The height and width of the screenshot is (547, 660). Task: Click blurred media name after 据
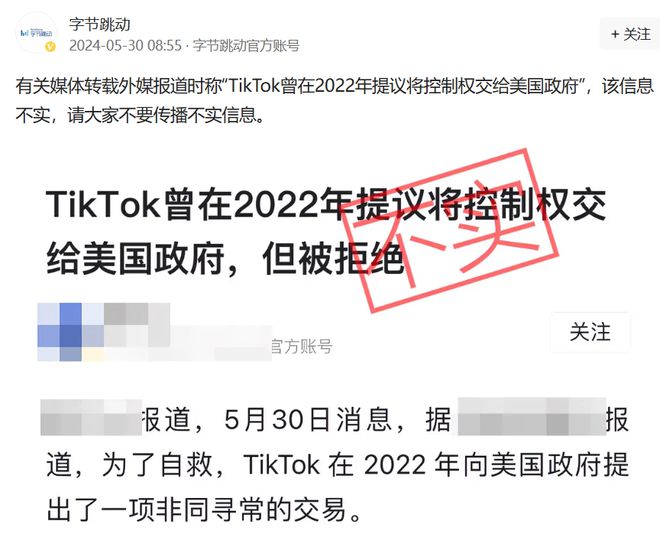[531, 416]
